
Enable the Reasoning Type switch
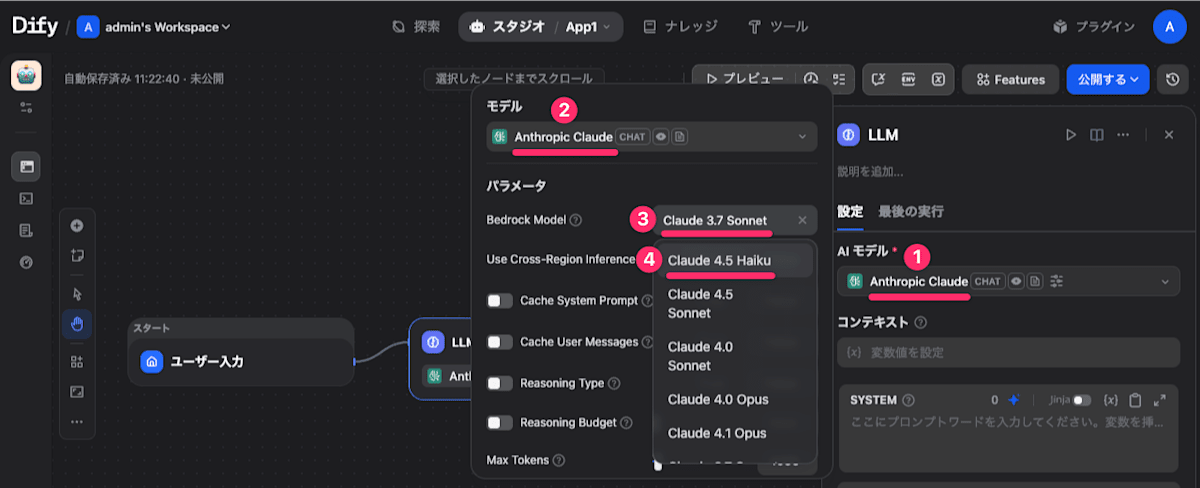pos(500,383)
